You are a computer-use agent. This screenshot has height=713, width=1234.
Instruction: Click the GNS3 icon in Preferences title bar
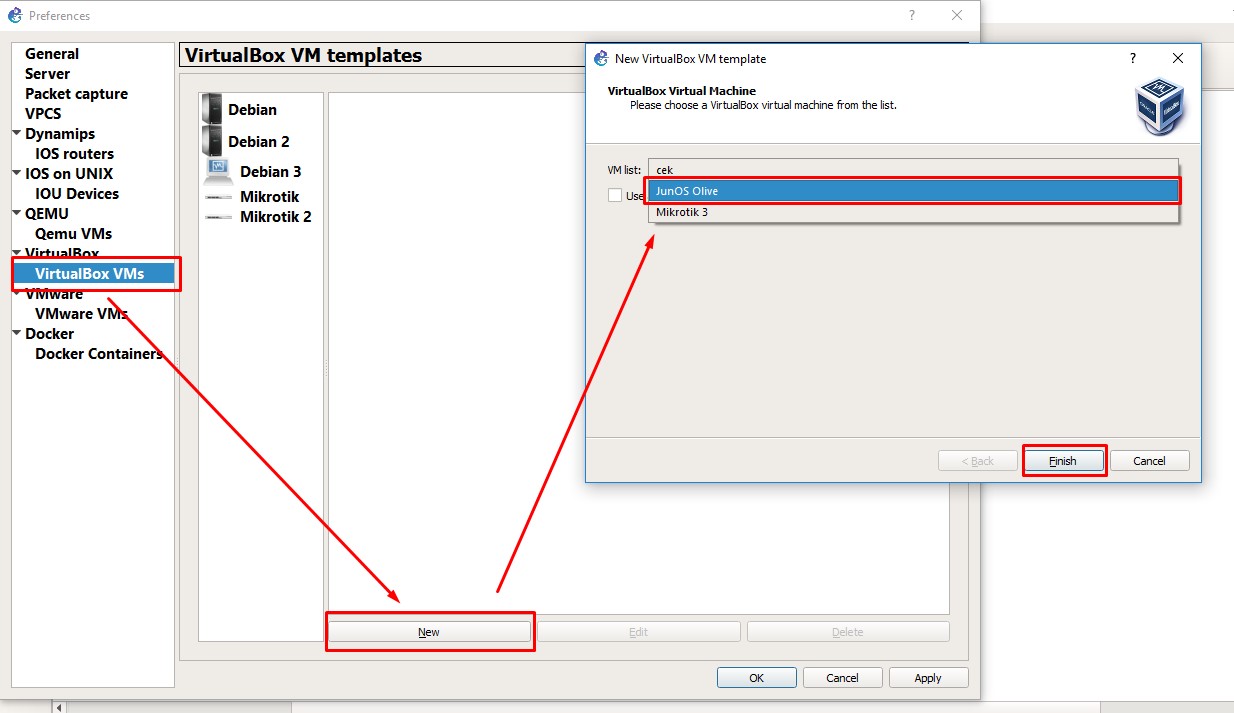click(15, 15)
